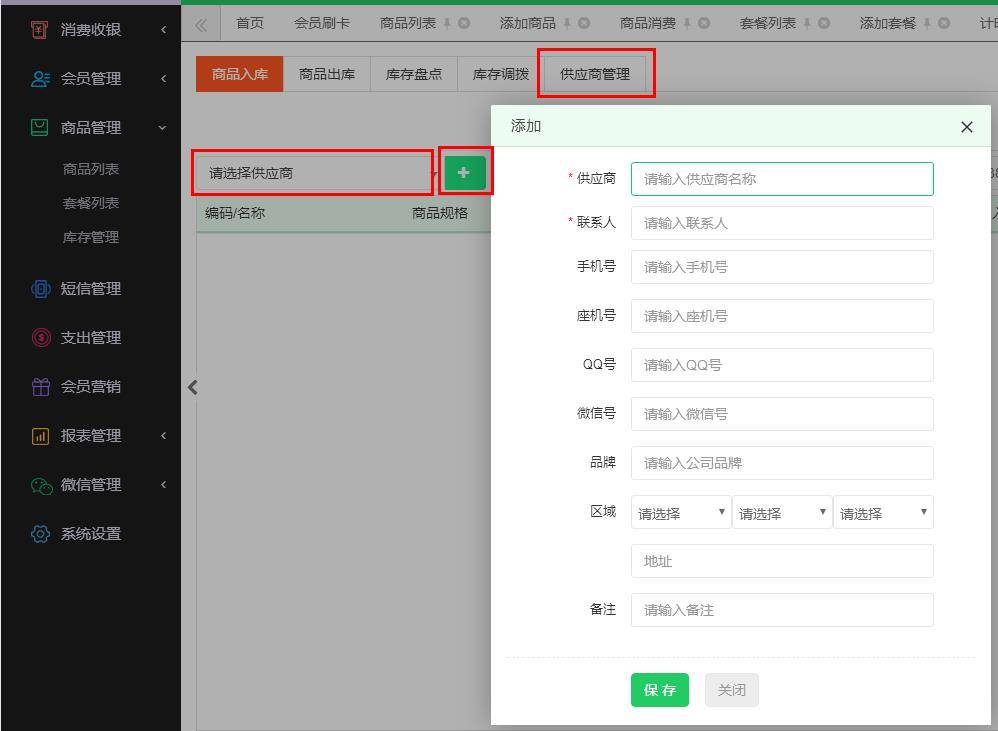
Task: Click the 微信管理 WeChat icon
Action: pyautogui.click(x=41, y=485)
